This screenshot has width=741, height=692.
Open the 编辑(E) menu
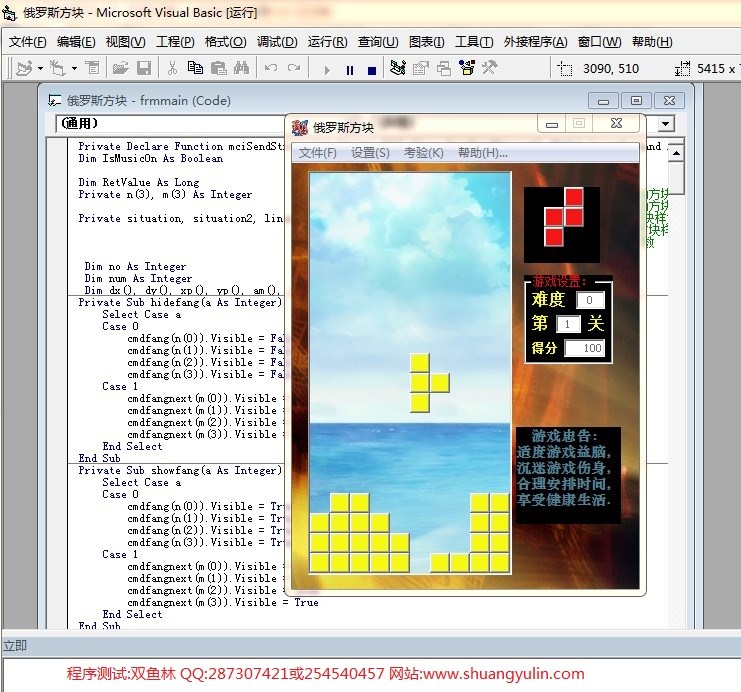[76, 42]
